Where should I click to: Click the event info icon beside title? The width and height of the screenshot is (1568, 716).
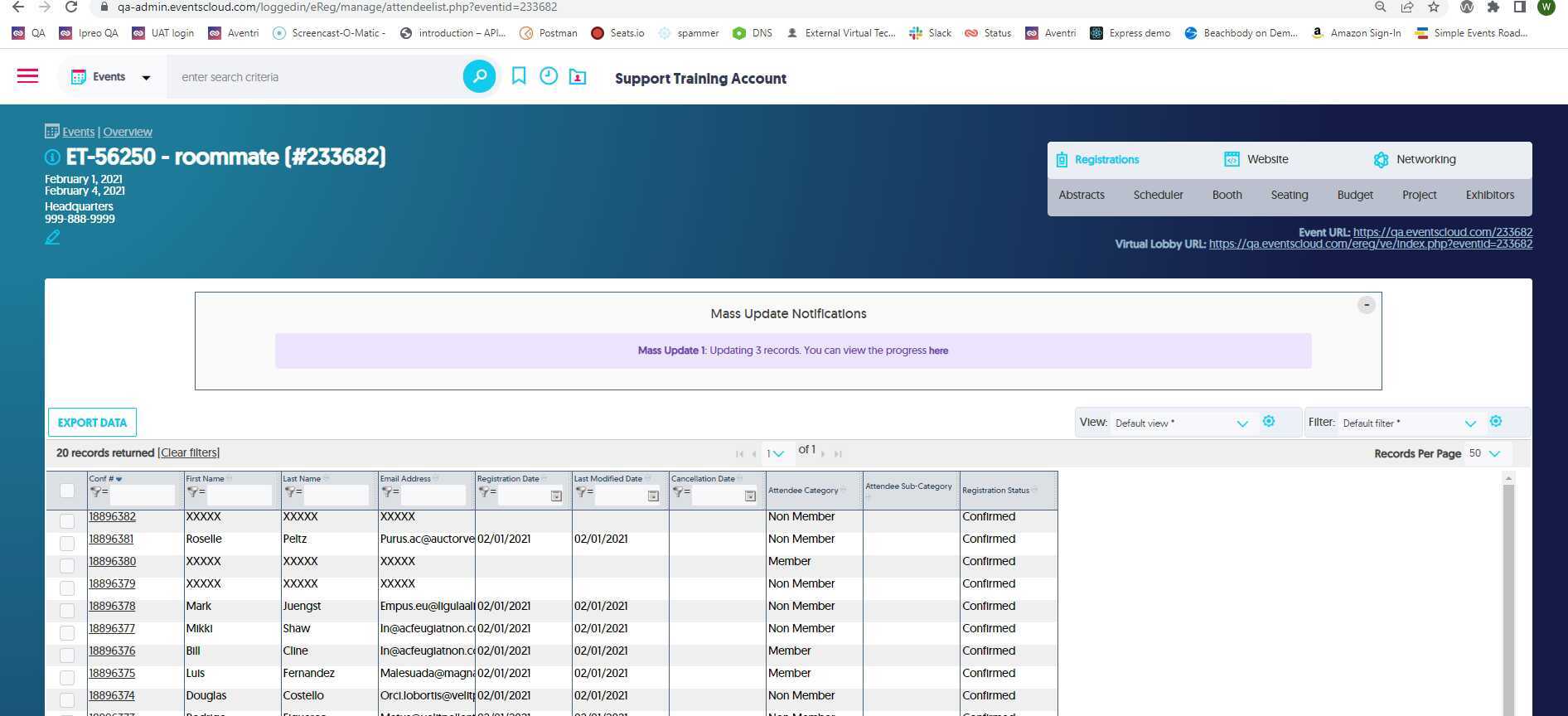(52, 157)
